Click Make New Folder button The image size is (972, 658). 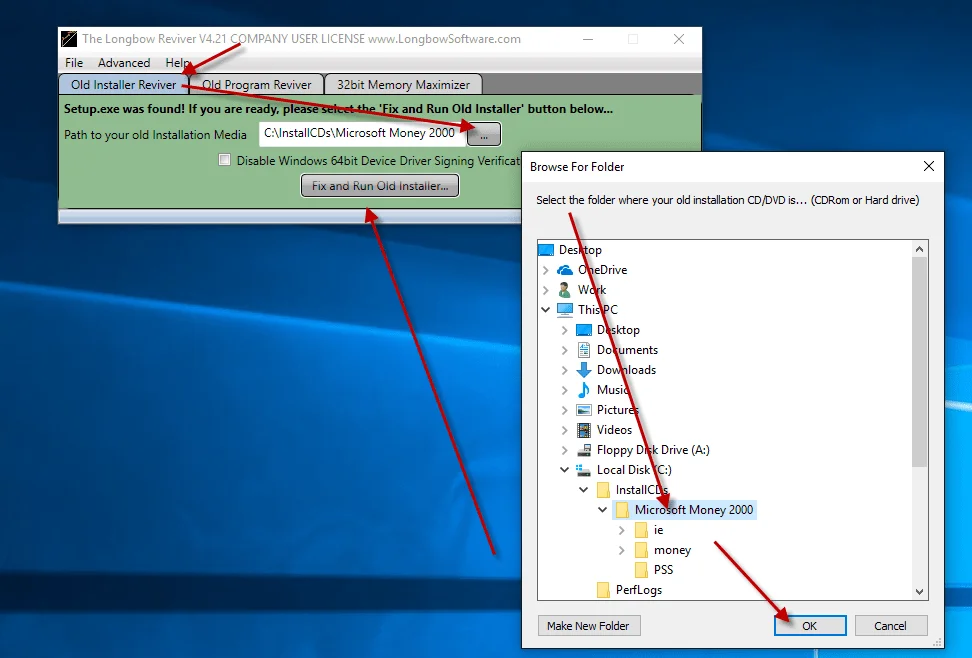tap(588, 626)
